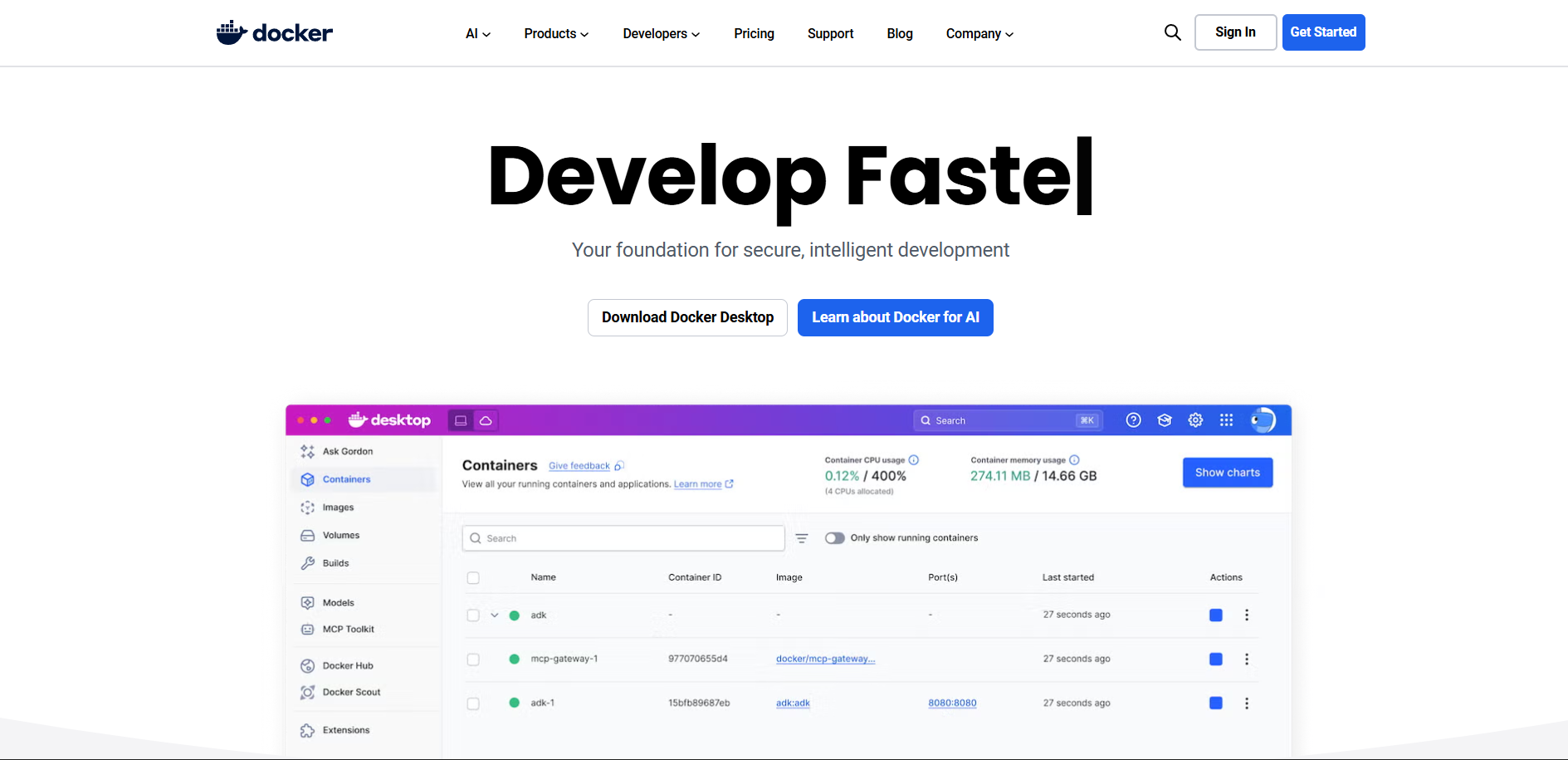
Task: Click the help question mark icon
Action: pos(1133,420)
